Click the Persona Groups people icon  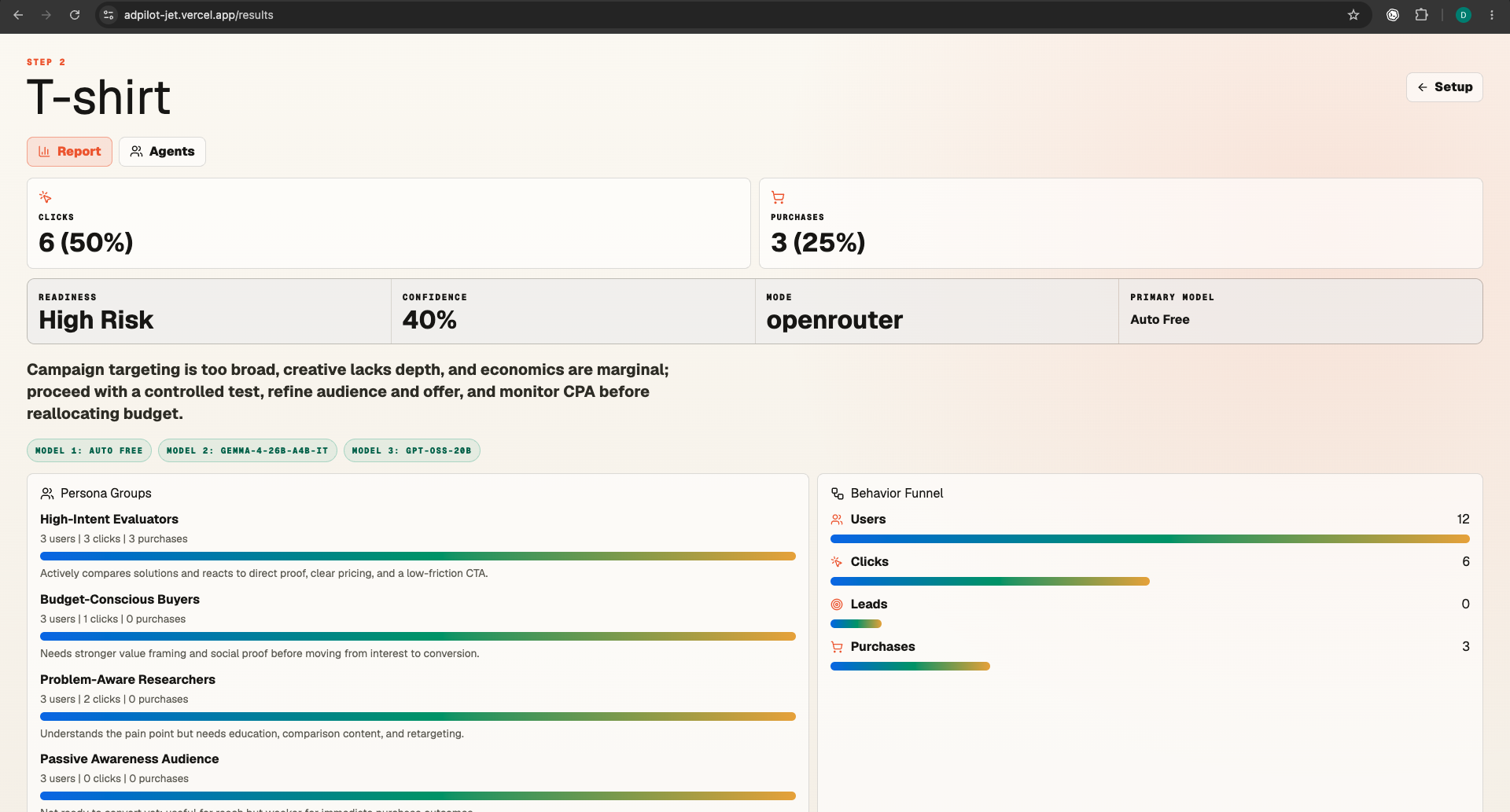[47, 494]
